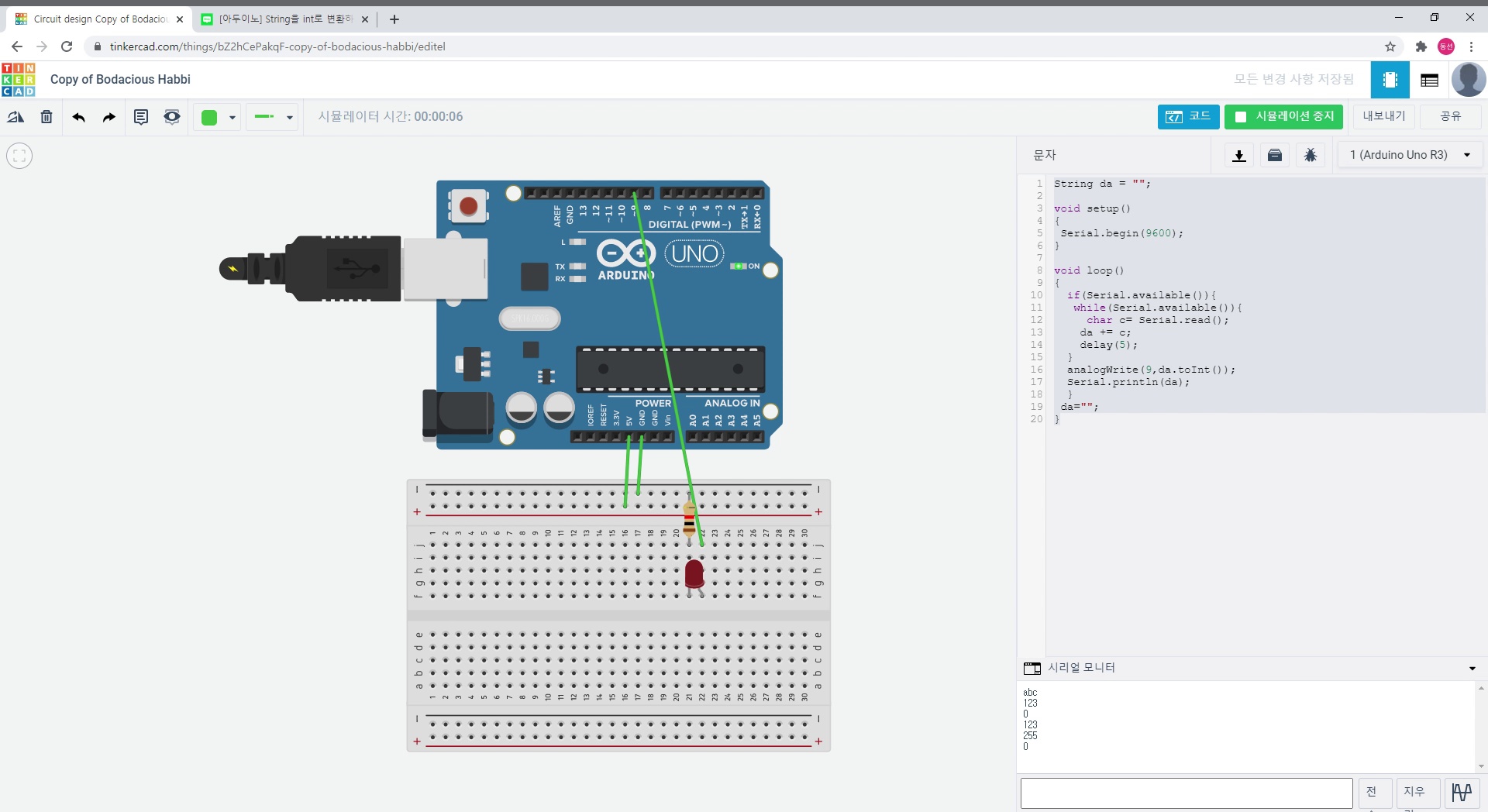Collapse the serial monitor panel
1488x812 pixels.
click(1472, 669)
